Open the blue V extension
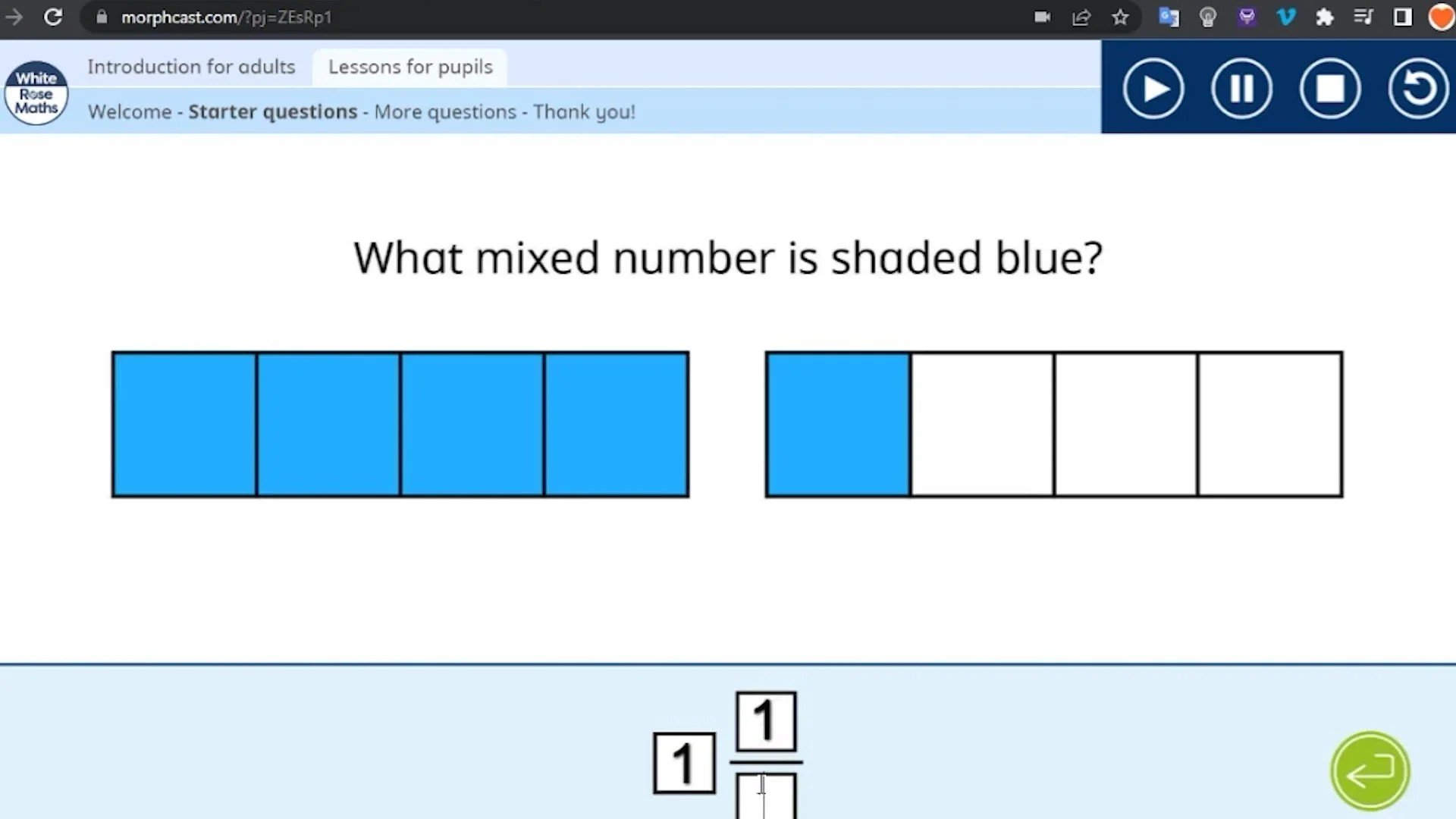 point(1286,17)
